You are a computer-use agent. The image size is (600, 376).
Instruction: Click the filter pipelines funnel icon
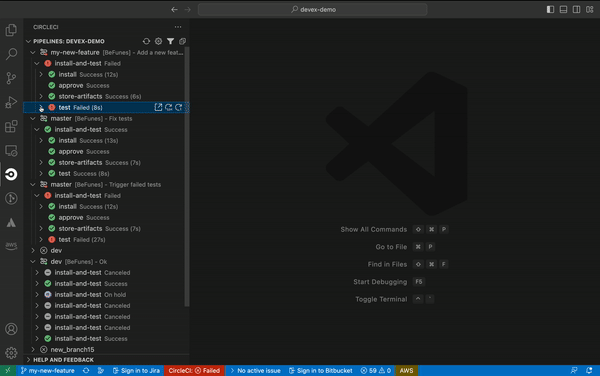click(x=170, y=41)
